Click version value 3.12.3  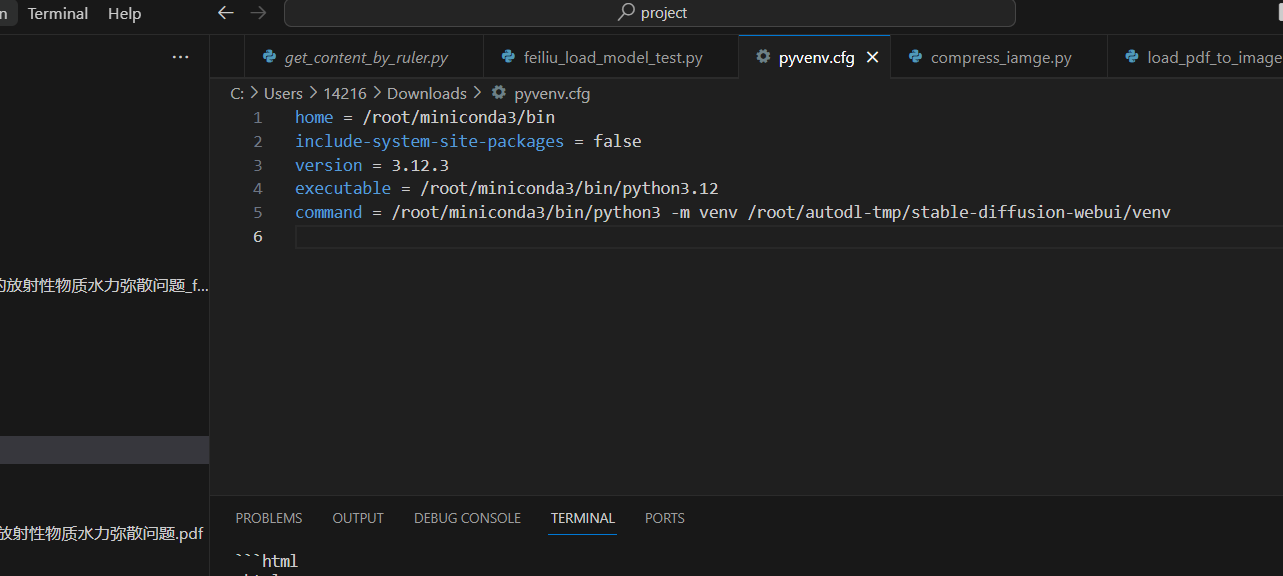click(420, 165)
